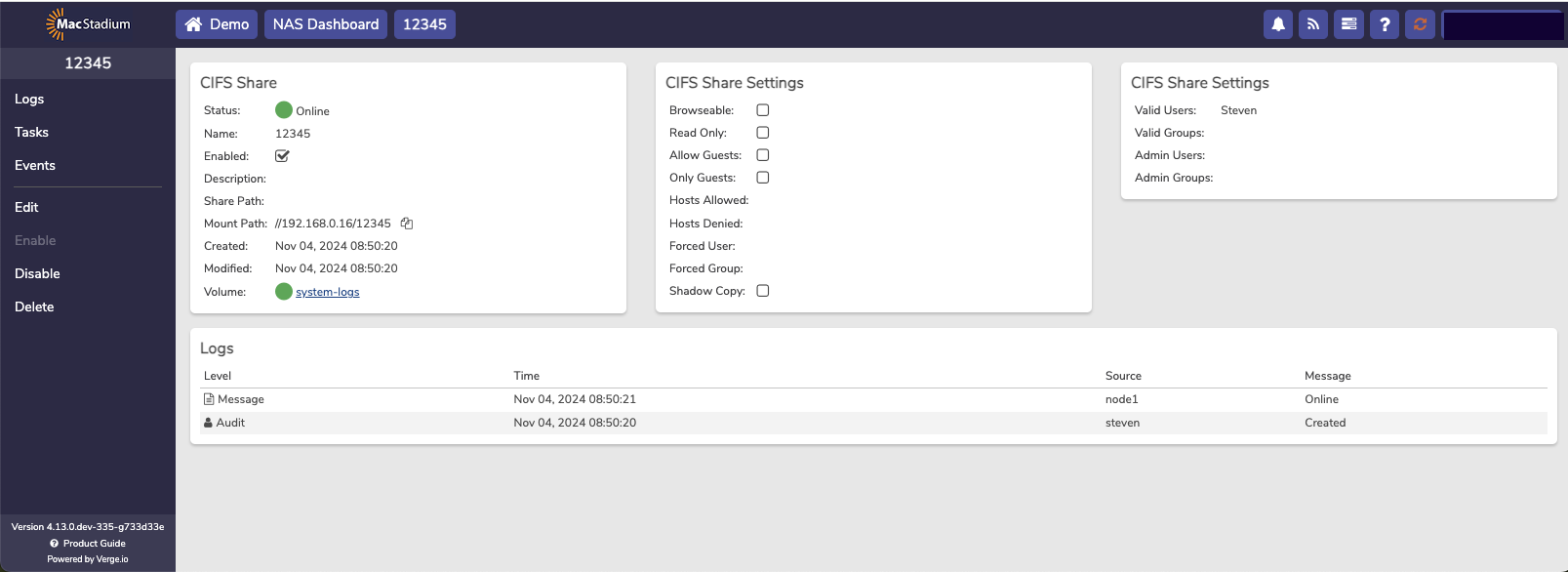
Task: Toggle the Browseable checkbox
Action: [763, 110]
